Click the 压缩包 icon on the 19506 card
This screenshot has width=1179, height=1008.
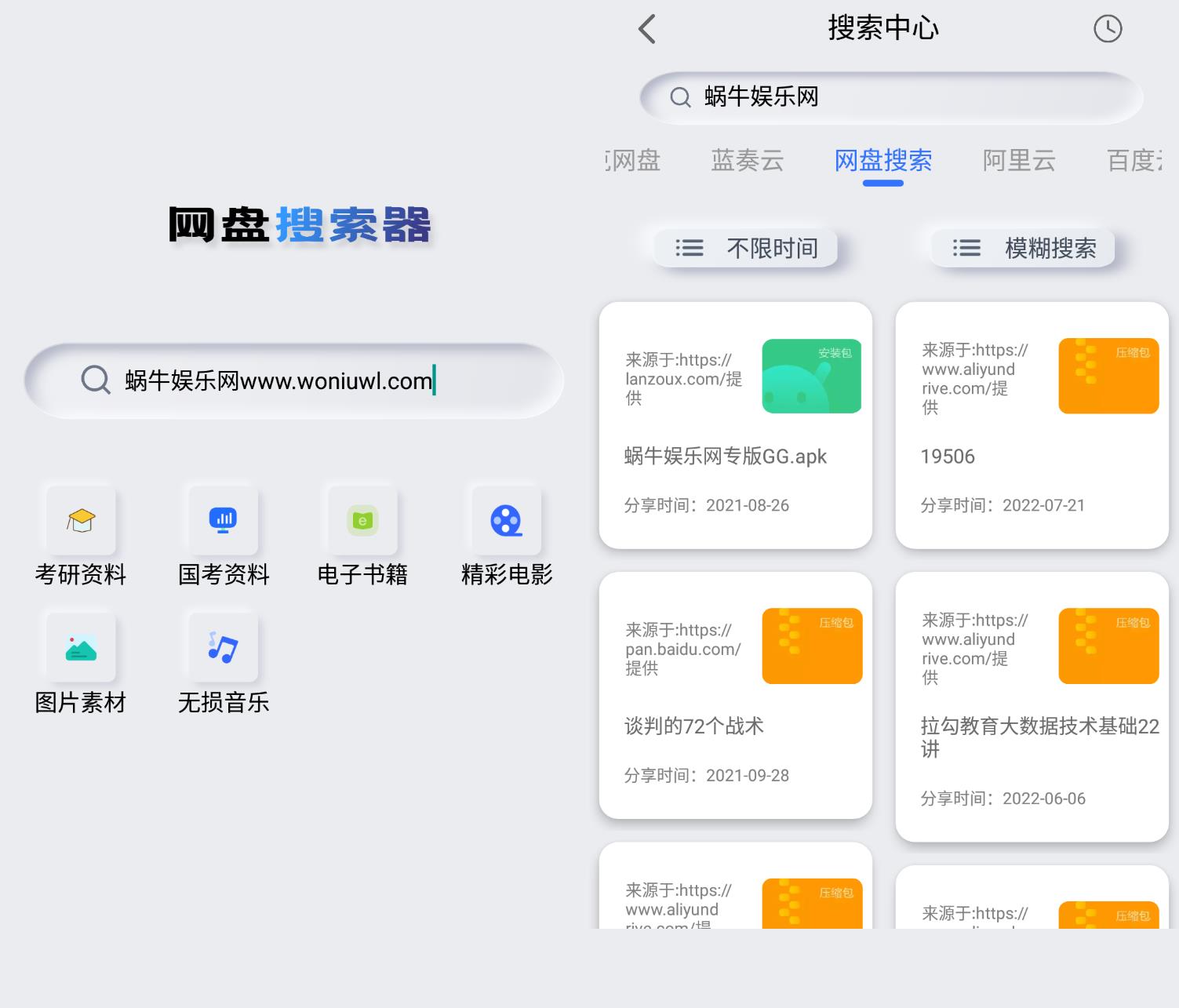1108,376
